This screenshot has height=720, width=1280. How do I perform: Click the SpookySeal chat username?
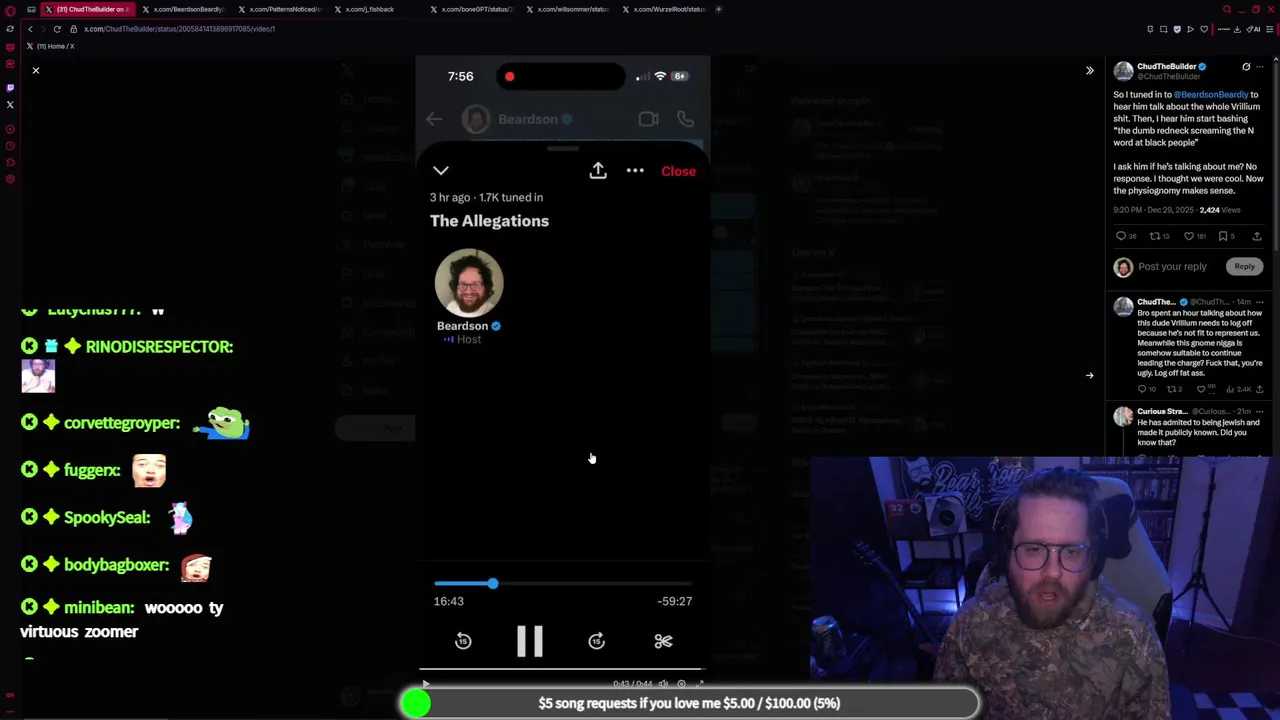pos(107,517)
